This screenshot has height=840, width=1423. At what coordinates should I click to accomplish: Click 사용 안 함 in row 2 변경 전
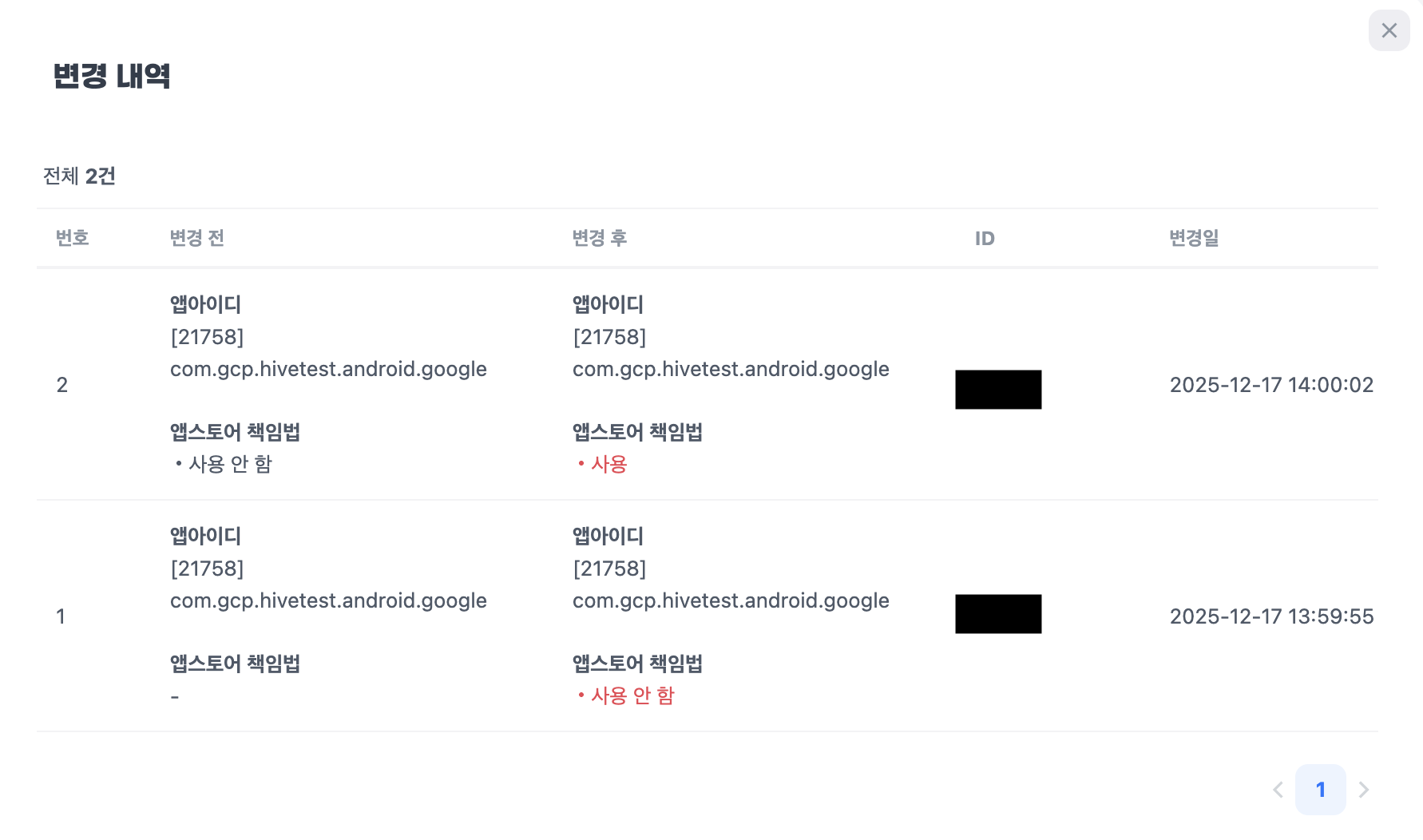click(230, 464)
